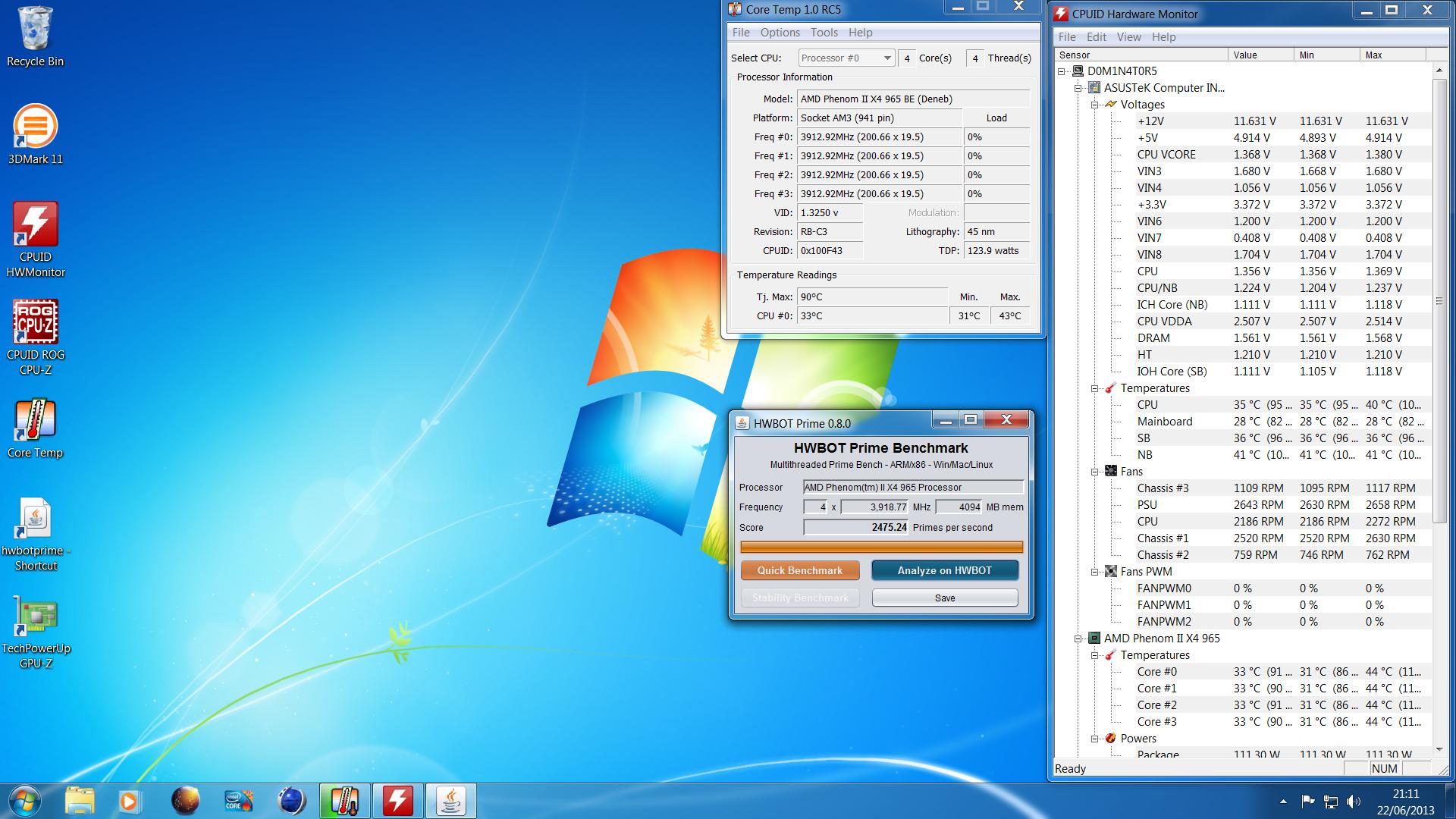Click the Max column header in HWMonitor

pyautogui.click(x=1393, y=55)
